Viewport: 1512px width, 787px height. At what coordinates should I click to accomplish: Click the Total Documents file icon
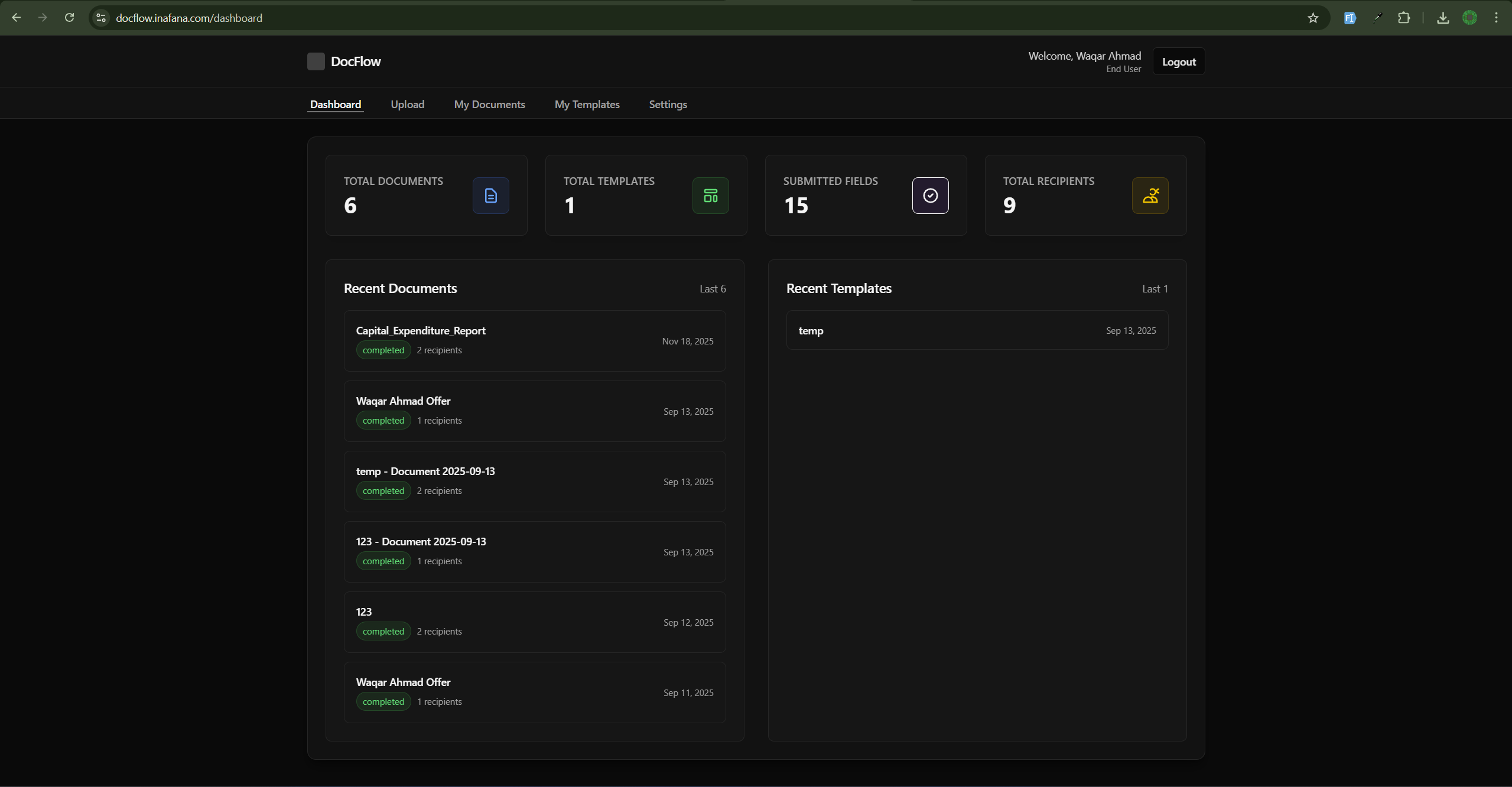490,196
